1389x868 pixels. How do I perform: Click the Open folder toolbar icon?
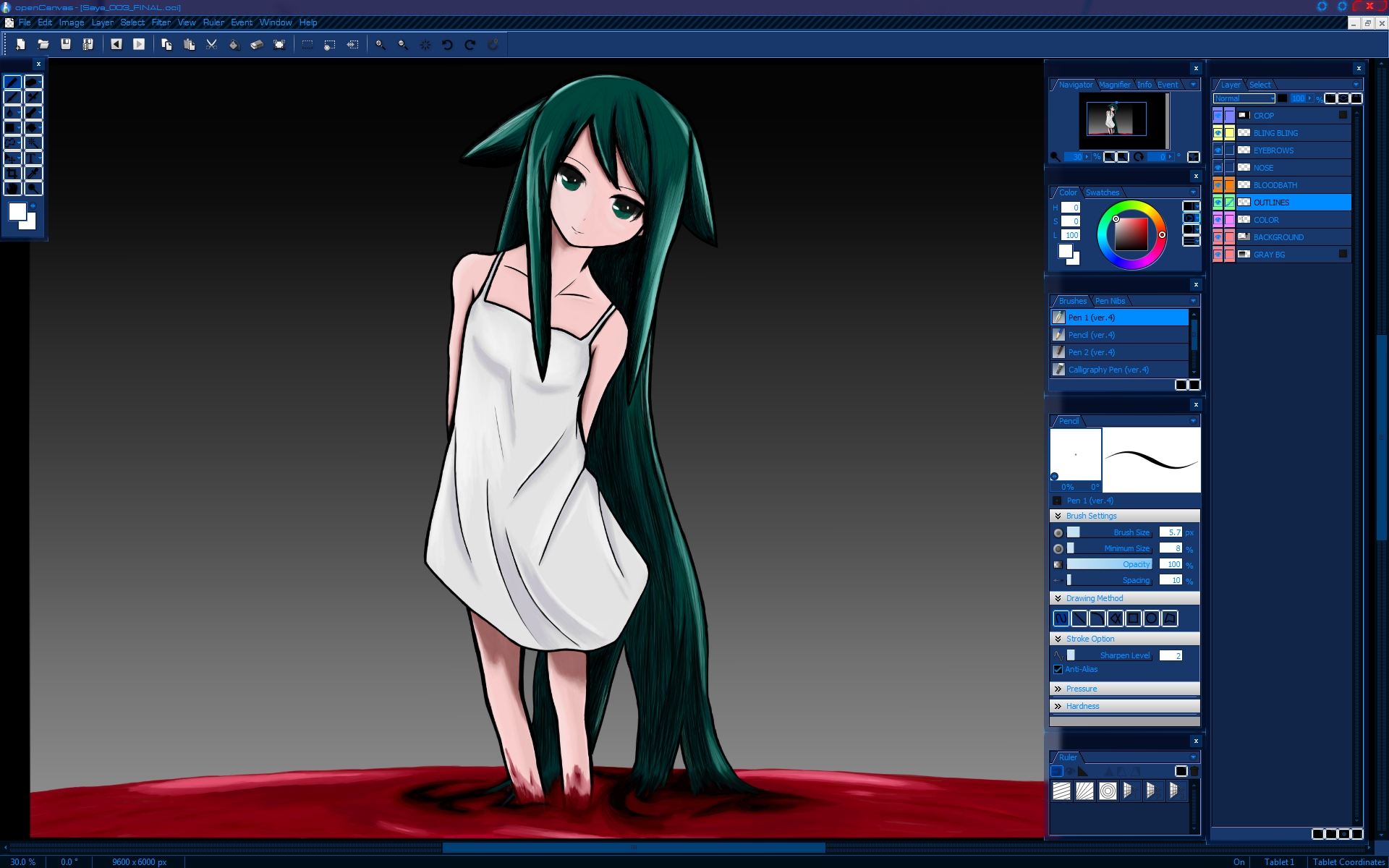pyautogui.click(x=43, y=44)
